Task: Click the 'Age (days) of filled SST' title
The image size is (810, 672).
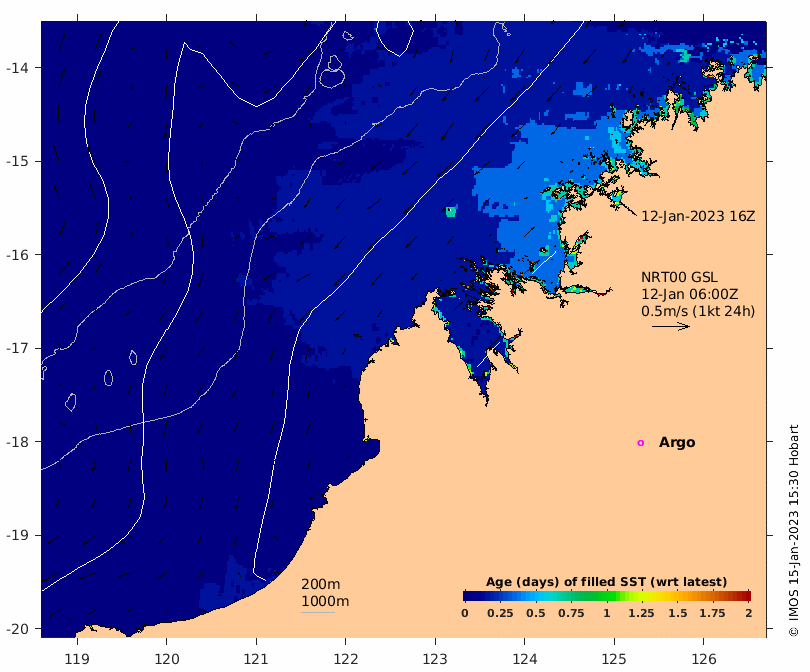Action: (x=606, y=582)
